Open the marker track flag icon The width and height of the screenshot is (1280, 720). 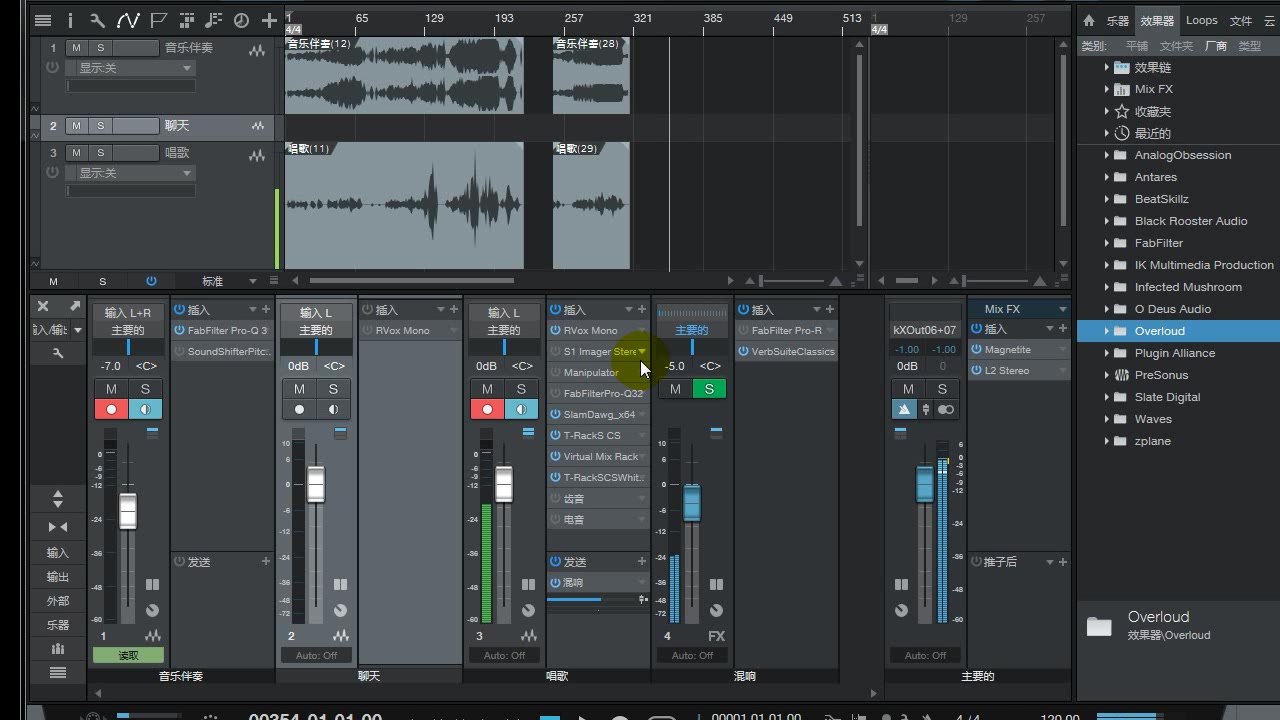tap(158, 20)
